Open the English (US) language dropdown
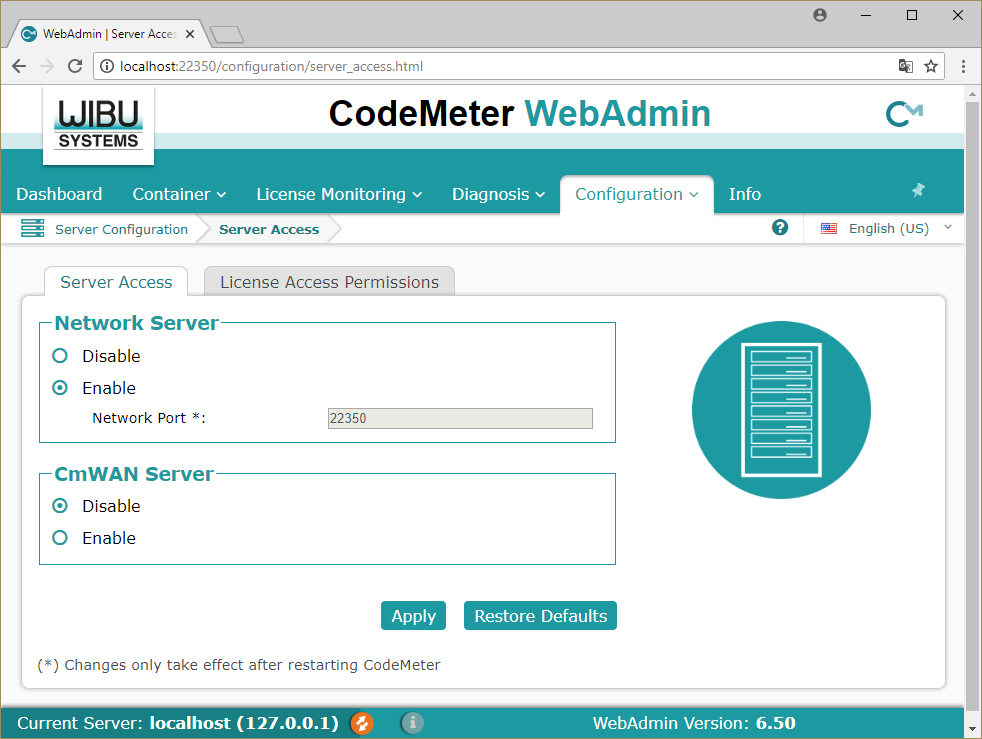The width and height of the screenshot is (982, 739). coord(887,229)
